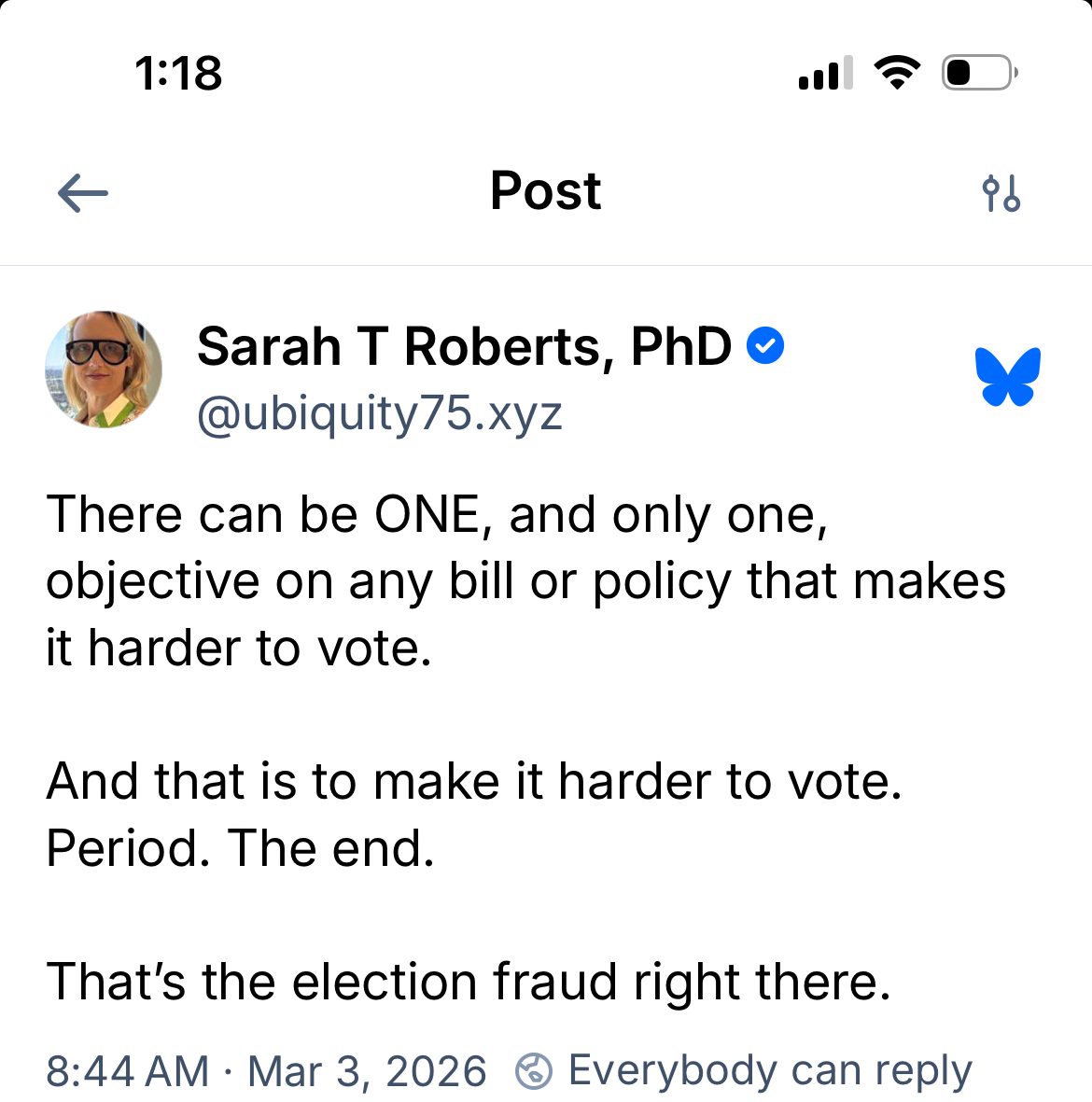Viewport: 1092px width, 1102px height.
Task: Tap the Mar 3, 2026 post date
Action: pos(367,1071)
